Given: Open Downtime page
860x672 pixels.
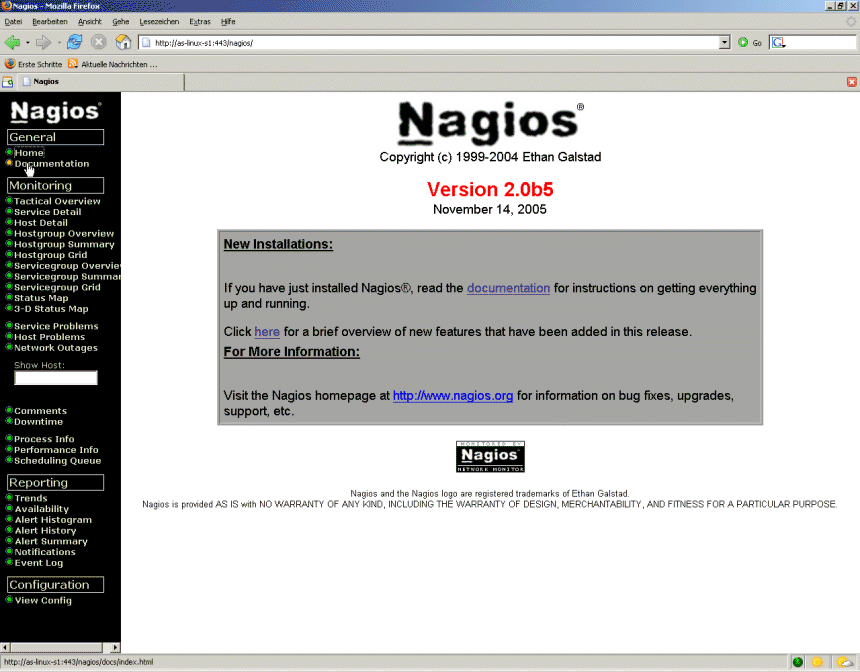Looking at the screenshot, I should click(38, 422).
